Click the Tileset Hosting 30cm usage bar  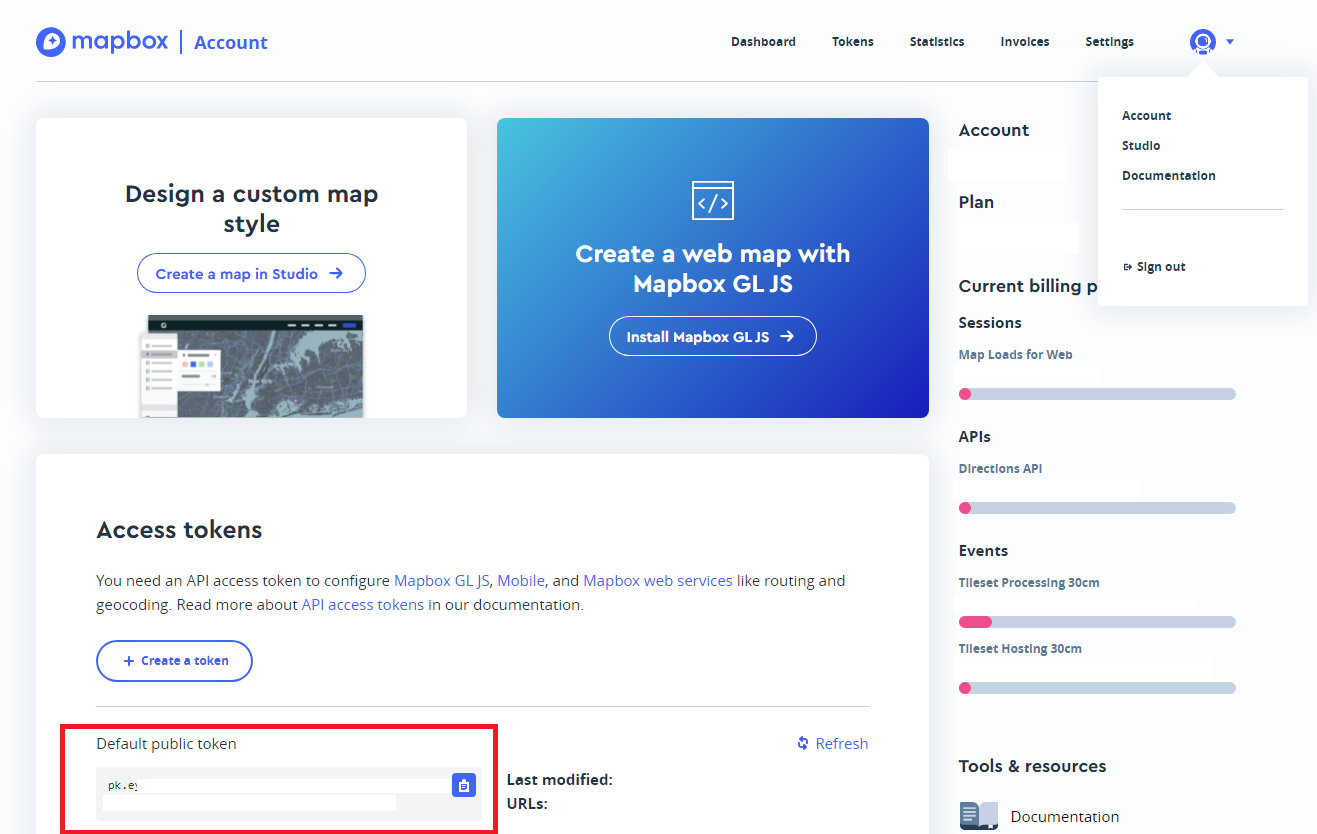point(1097,688)
